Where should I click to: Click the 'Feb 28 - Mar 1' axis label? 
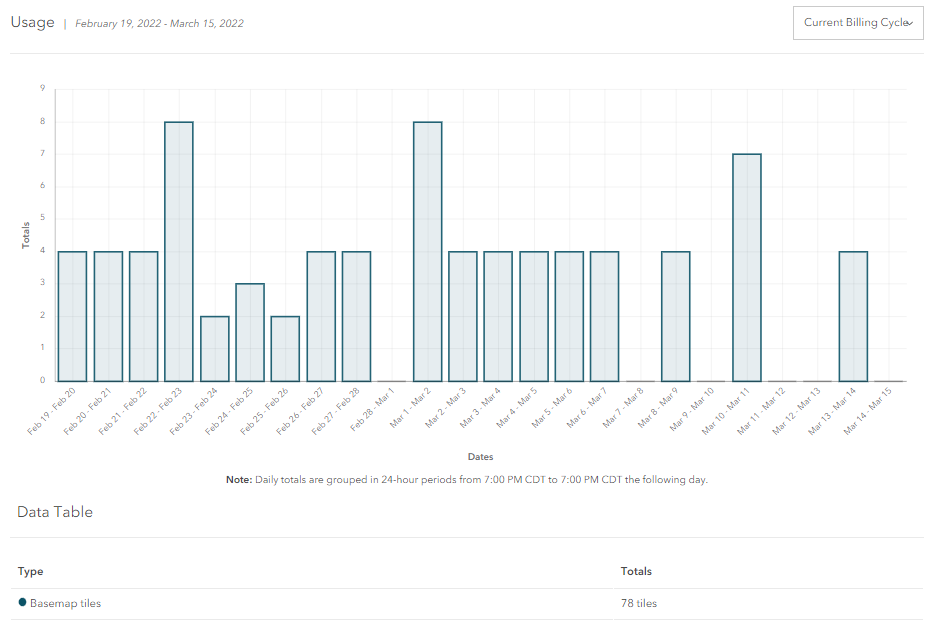click(372, 409)
